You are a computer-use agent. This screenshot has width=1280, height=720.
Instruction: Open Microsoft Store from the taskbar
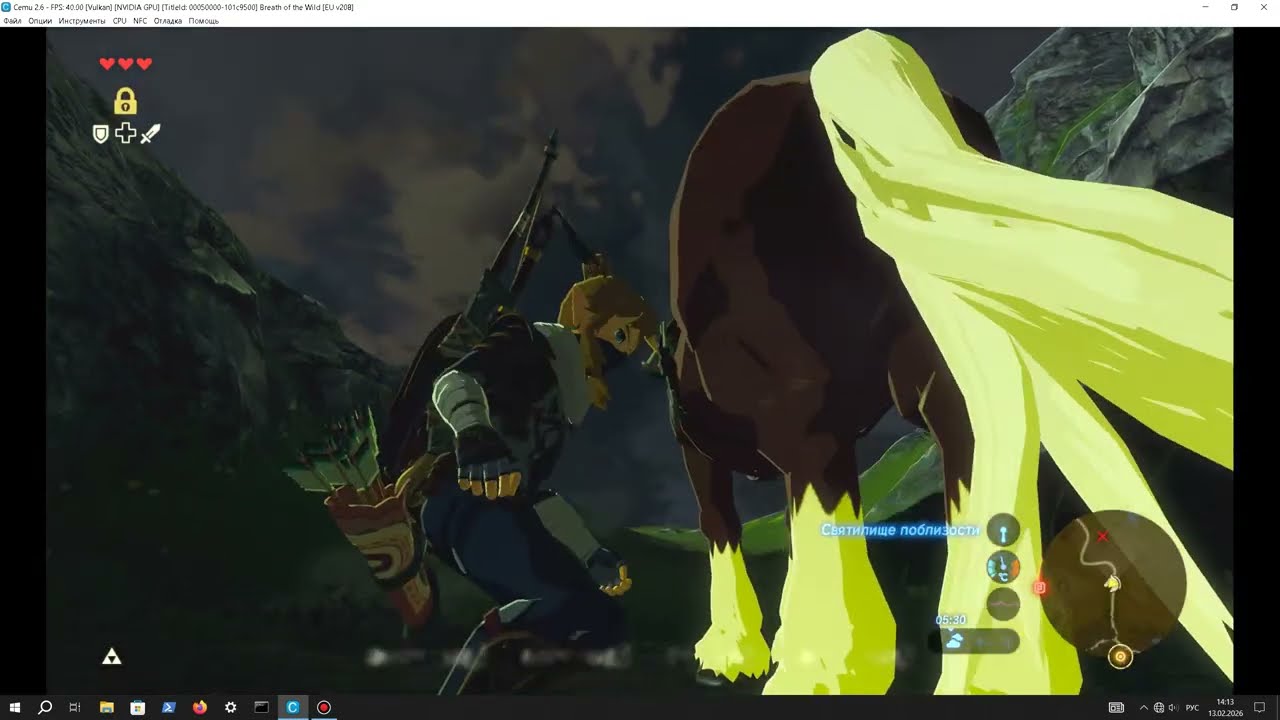coord(138,707)
